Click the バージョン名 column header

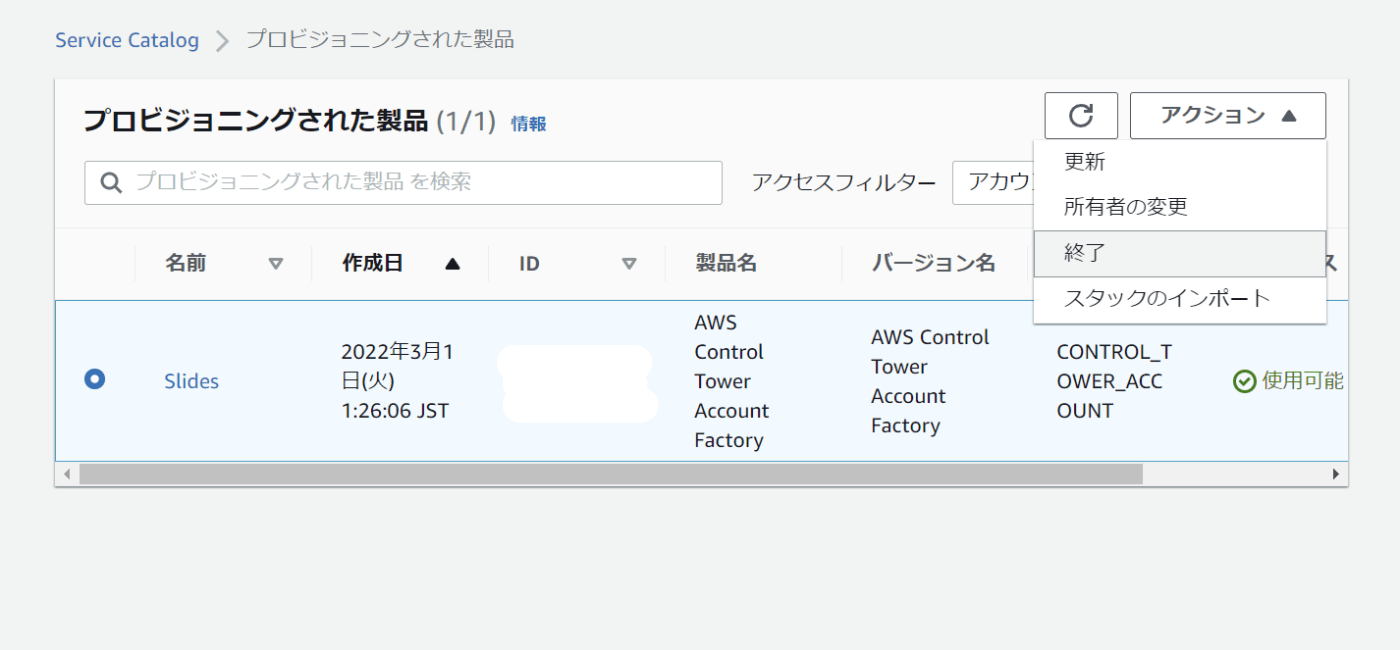[x=933, y=263]
